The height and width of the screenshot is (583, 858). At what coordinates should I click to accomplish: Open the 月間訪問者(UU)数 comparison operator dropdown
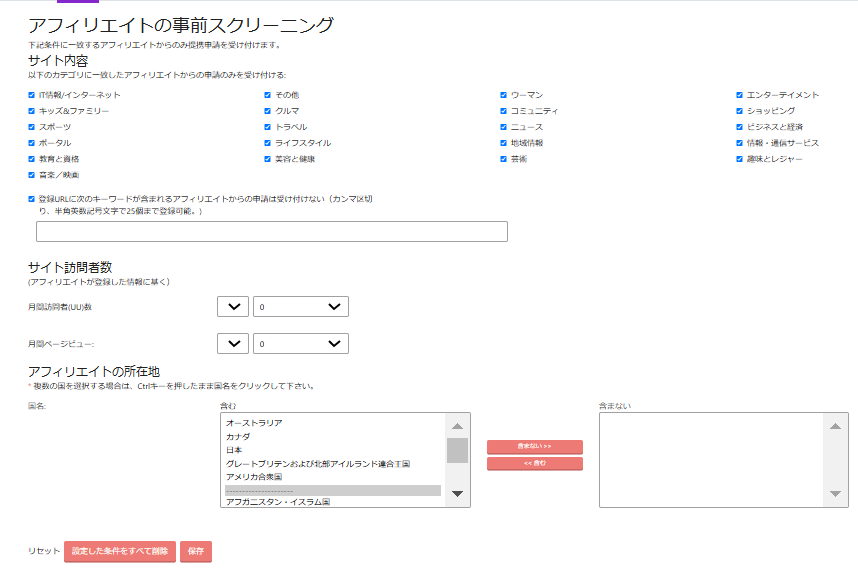coord(232,307)
